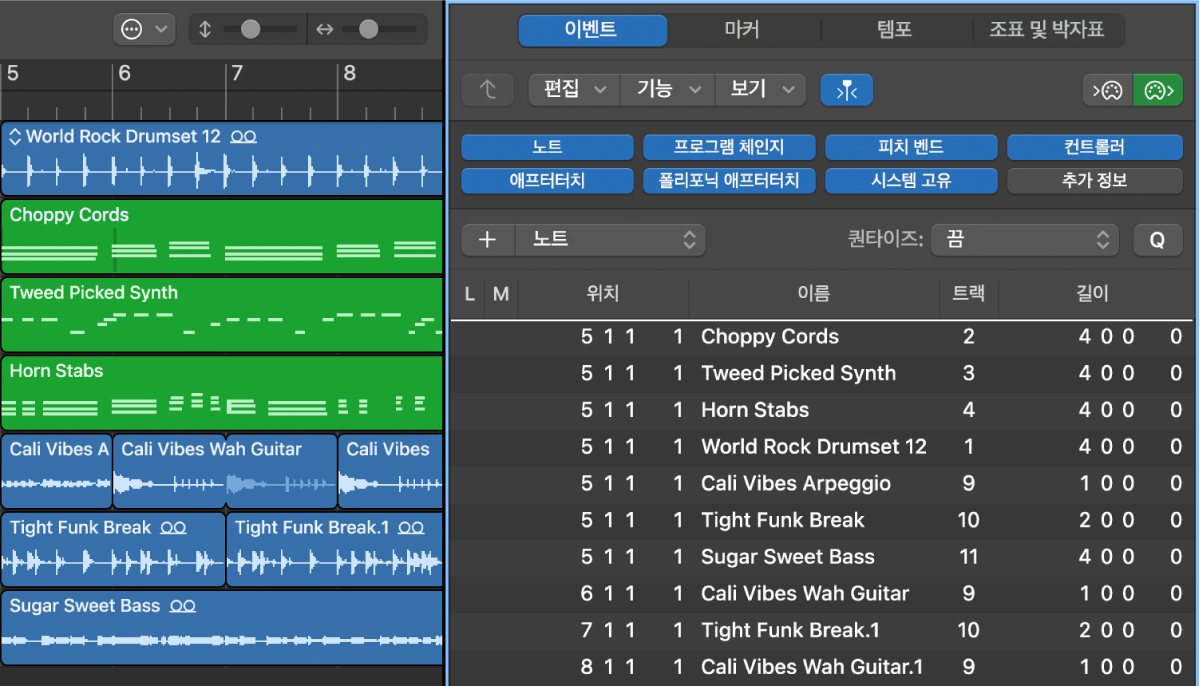Expand the 보기 dropdown menu
This screenshot has height=686, width=1200.
click(760, 90)
